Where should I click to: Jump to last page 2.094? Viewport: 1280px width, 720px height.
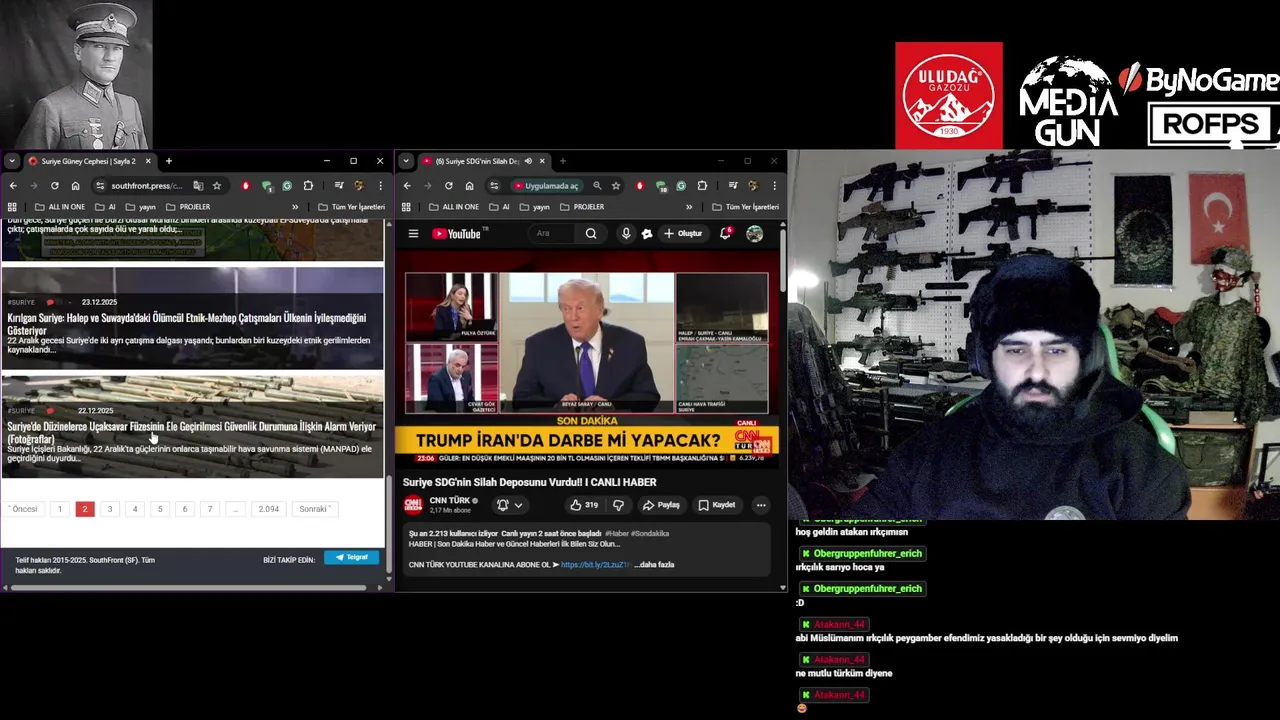point(269,509)
